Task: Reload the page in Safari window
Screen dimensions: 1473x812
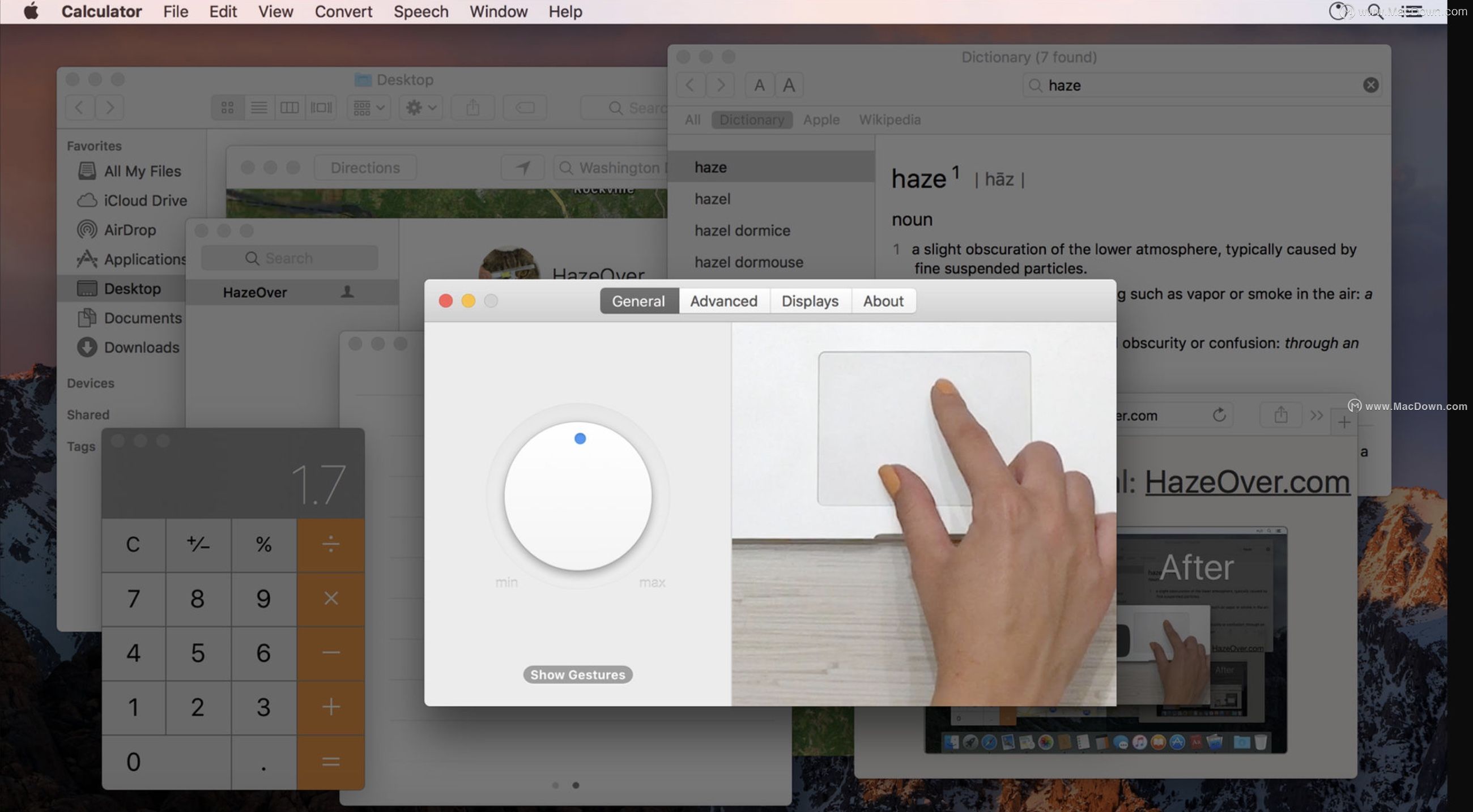Action: [1219, 415]
